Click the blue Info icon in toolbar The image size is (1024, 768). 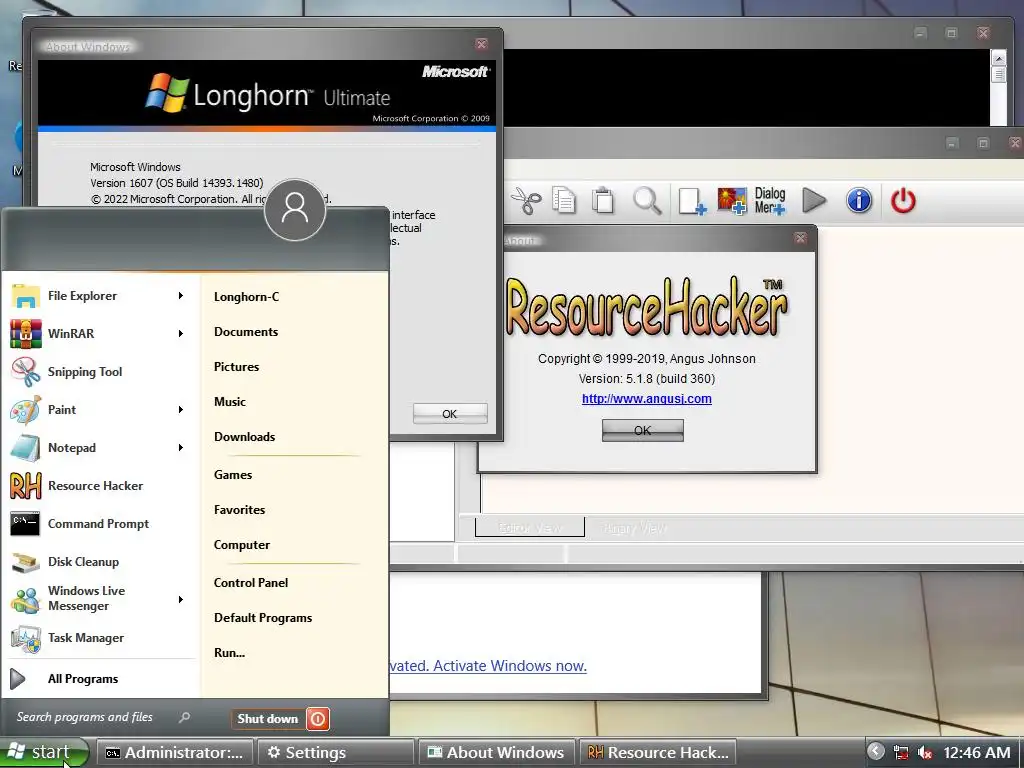click(x=859, y=200)
